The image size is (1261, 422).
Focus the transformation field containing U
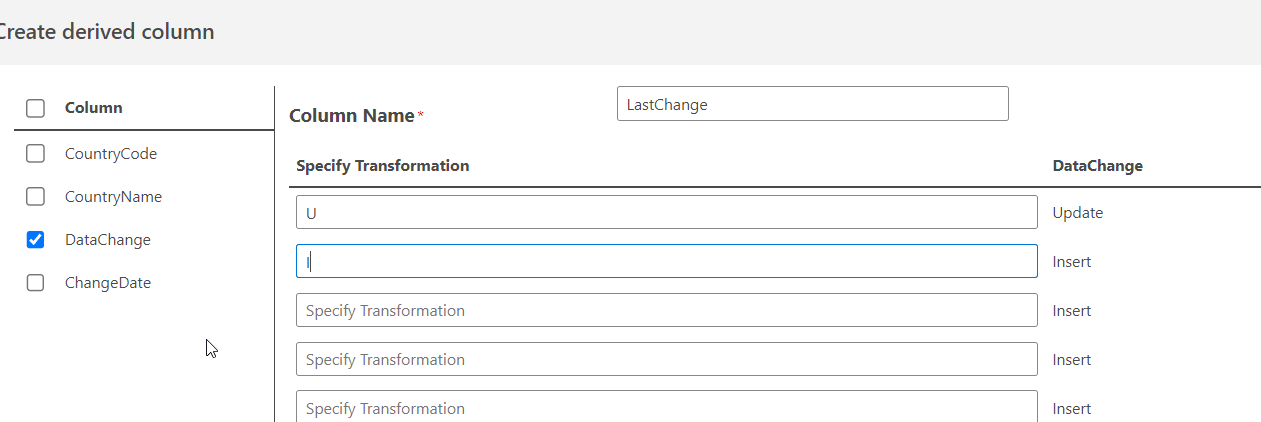[x=666, y=212]
